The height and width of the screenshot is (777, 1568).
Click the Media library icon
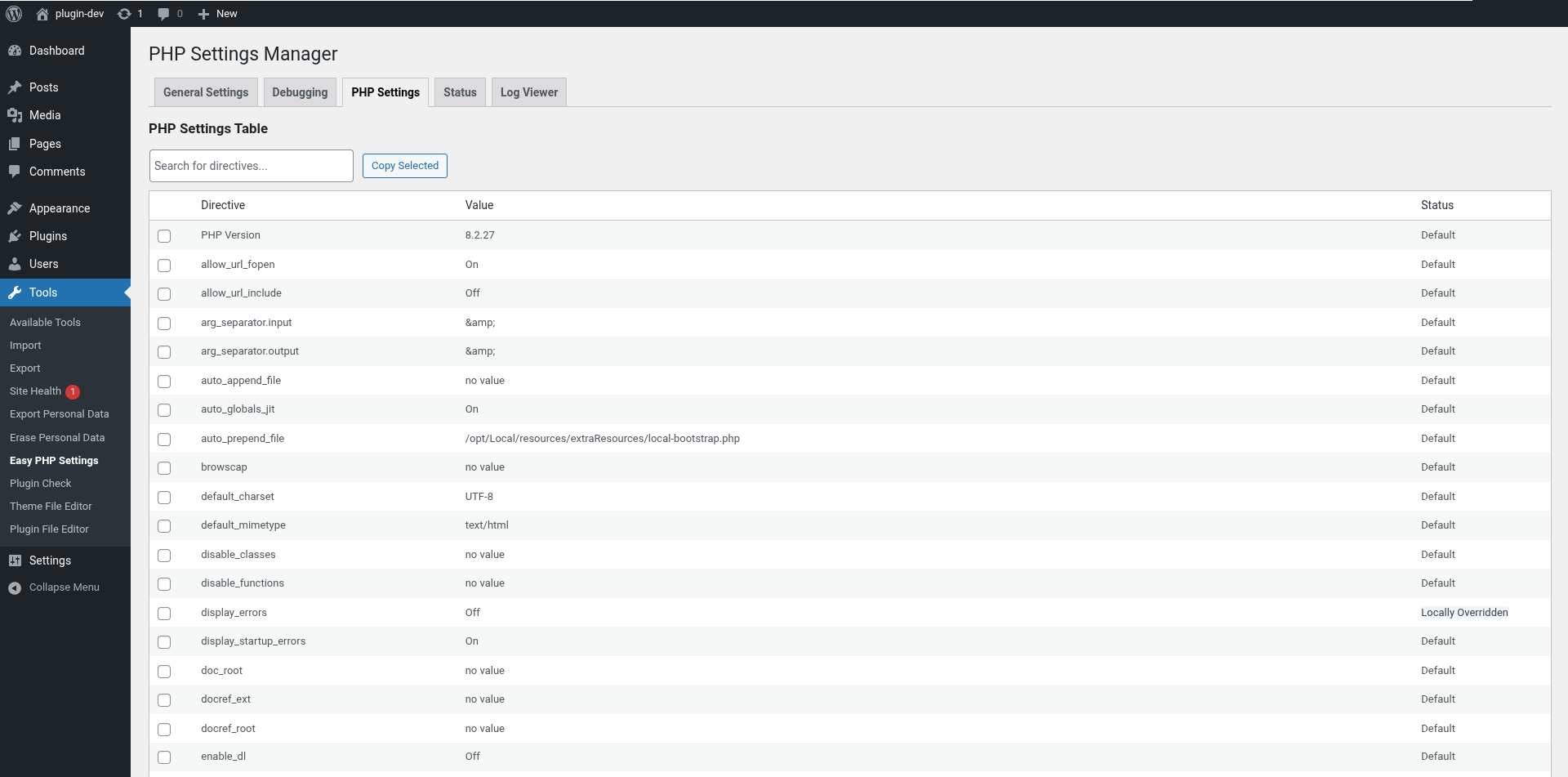tap(16, 115)
